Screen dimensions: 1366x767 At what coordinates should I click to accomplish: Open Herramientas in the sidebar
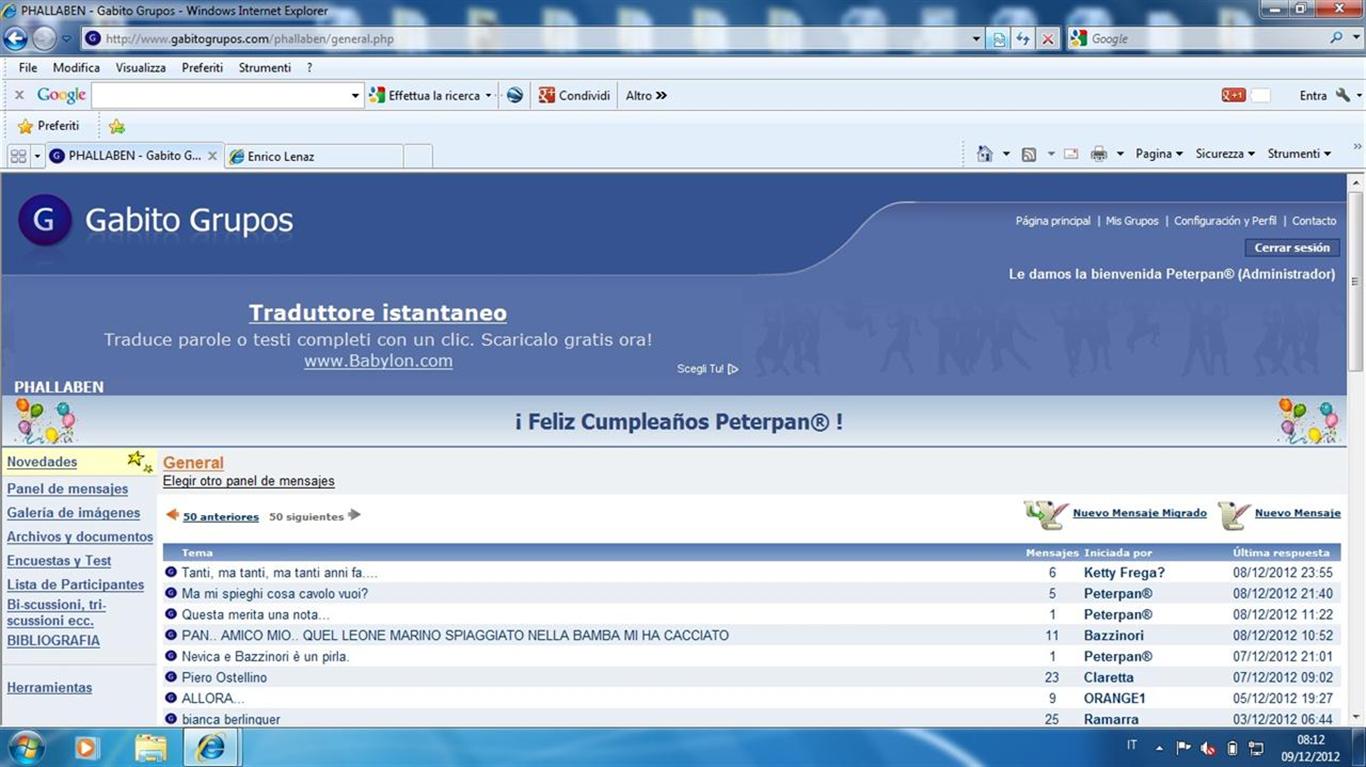pyautogui.click(x=50, y=688)
